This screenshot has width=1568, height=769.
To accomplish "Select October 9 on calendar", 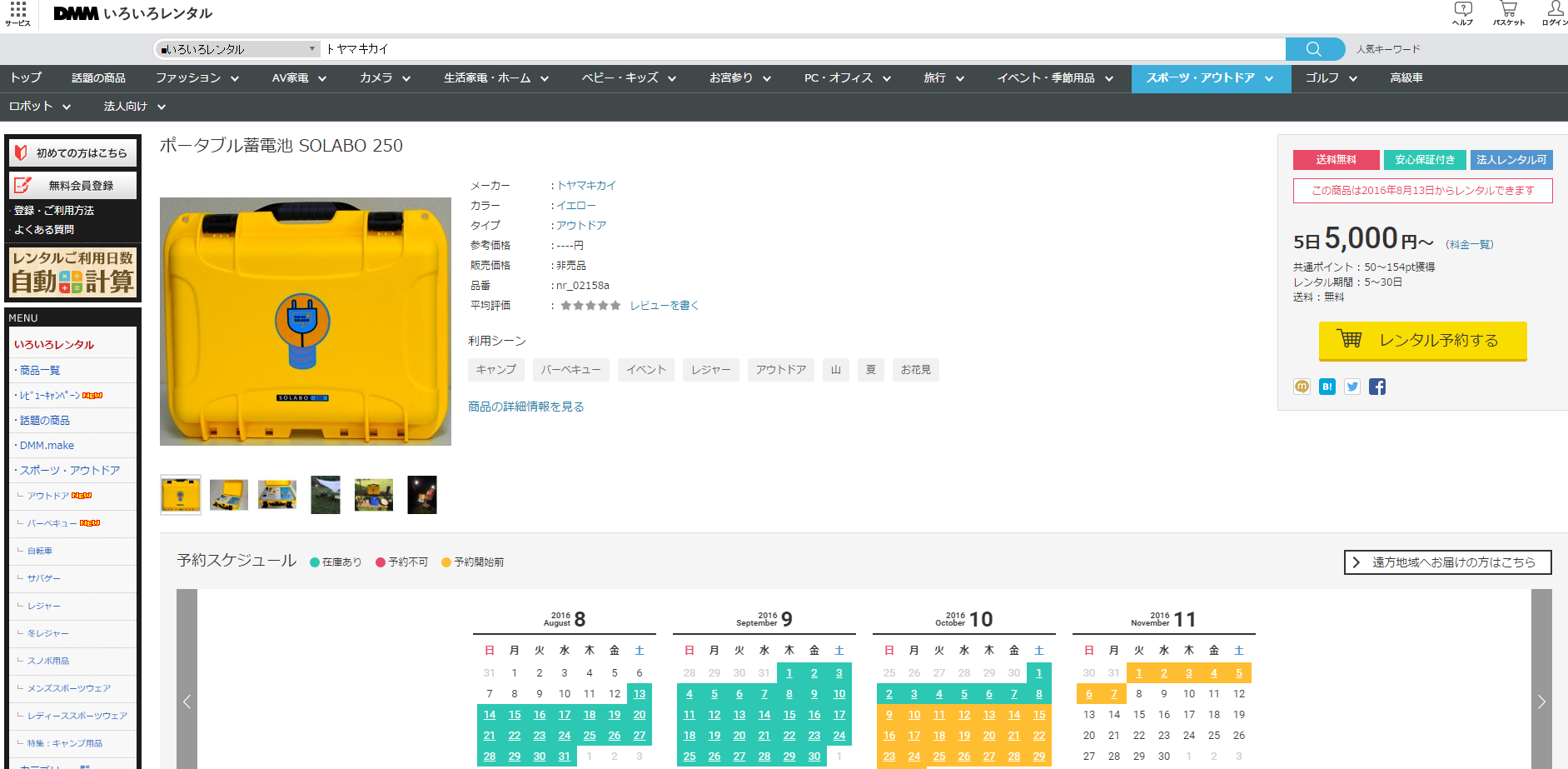I will point(889,715).
